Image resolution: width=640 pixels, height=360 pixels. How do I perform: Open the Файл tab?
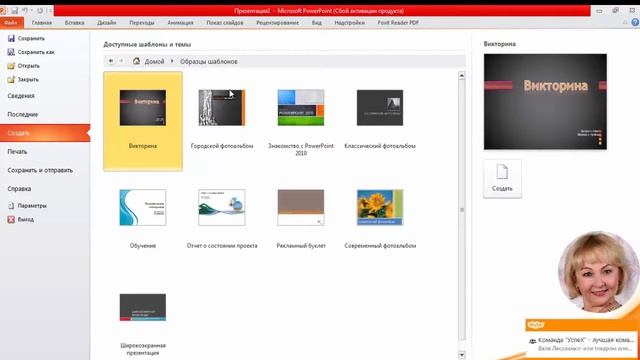pyautogui.click(x=11, y=23)
